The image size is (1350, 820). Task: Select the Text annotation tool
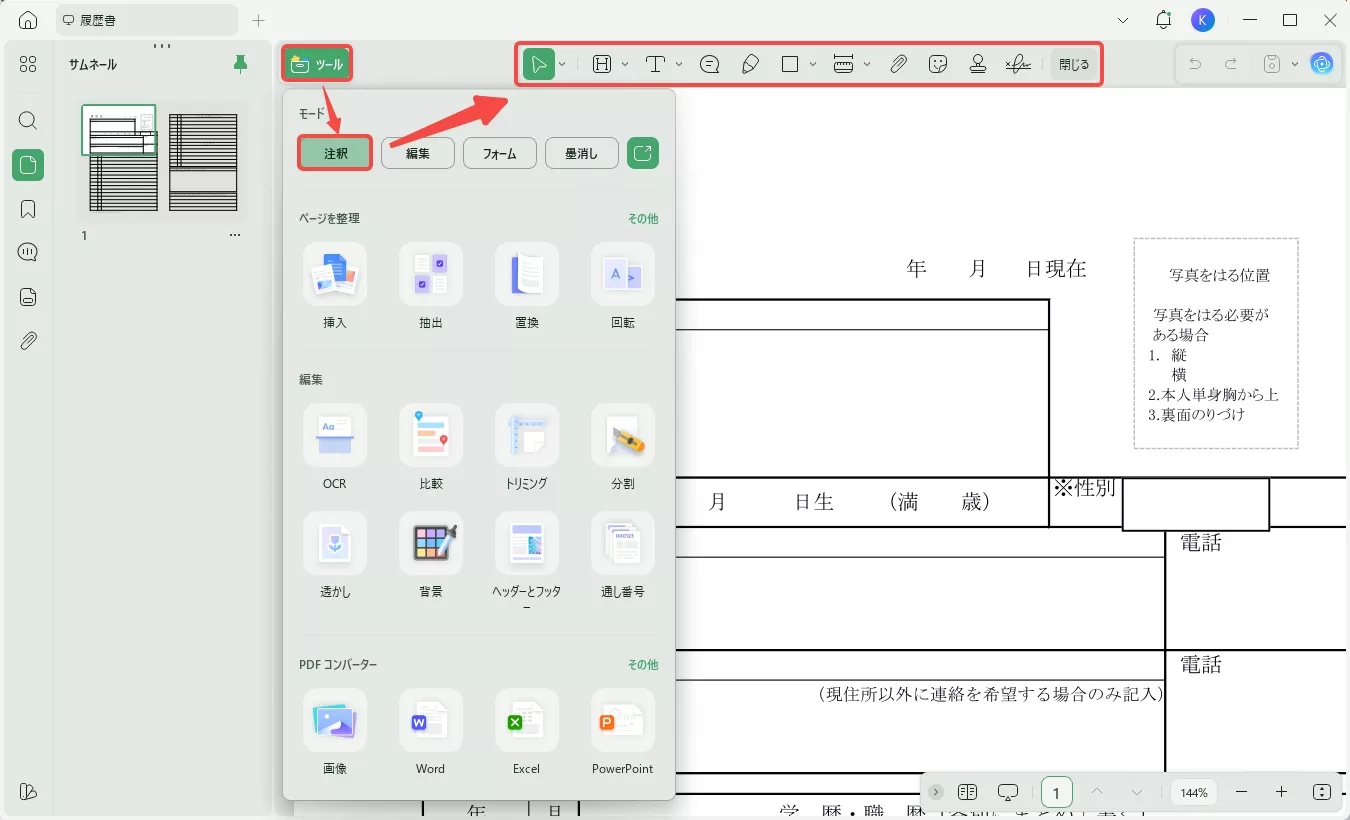click(x=655, y=63)
